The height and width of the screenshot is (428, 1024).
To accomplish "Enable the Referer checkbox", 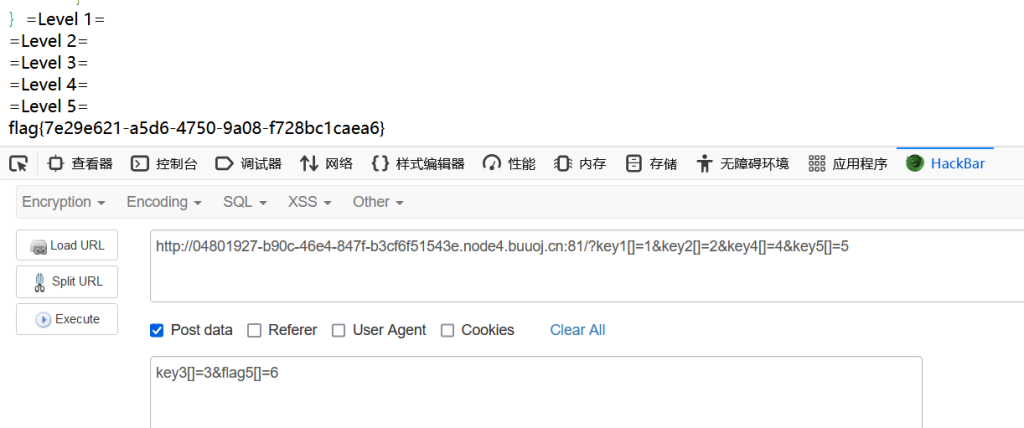I will [x=254, y=331].
